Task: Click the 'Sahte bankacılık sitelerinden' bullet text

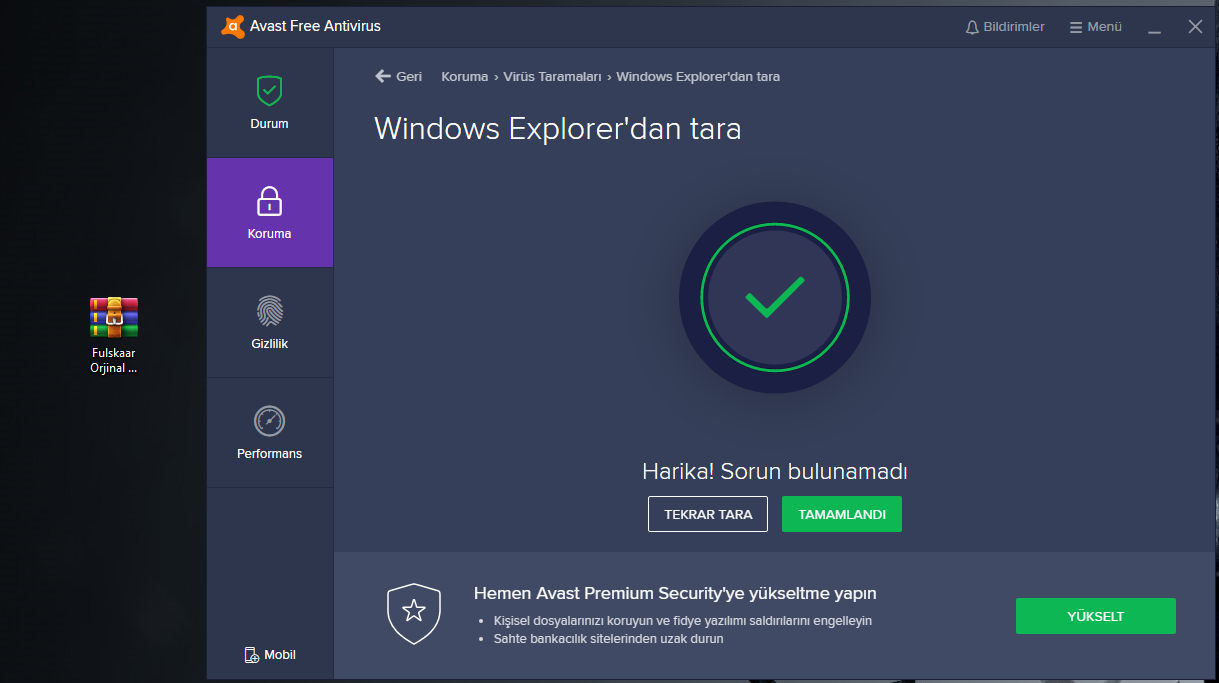Action: [x=609, y=638]
